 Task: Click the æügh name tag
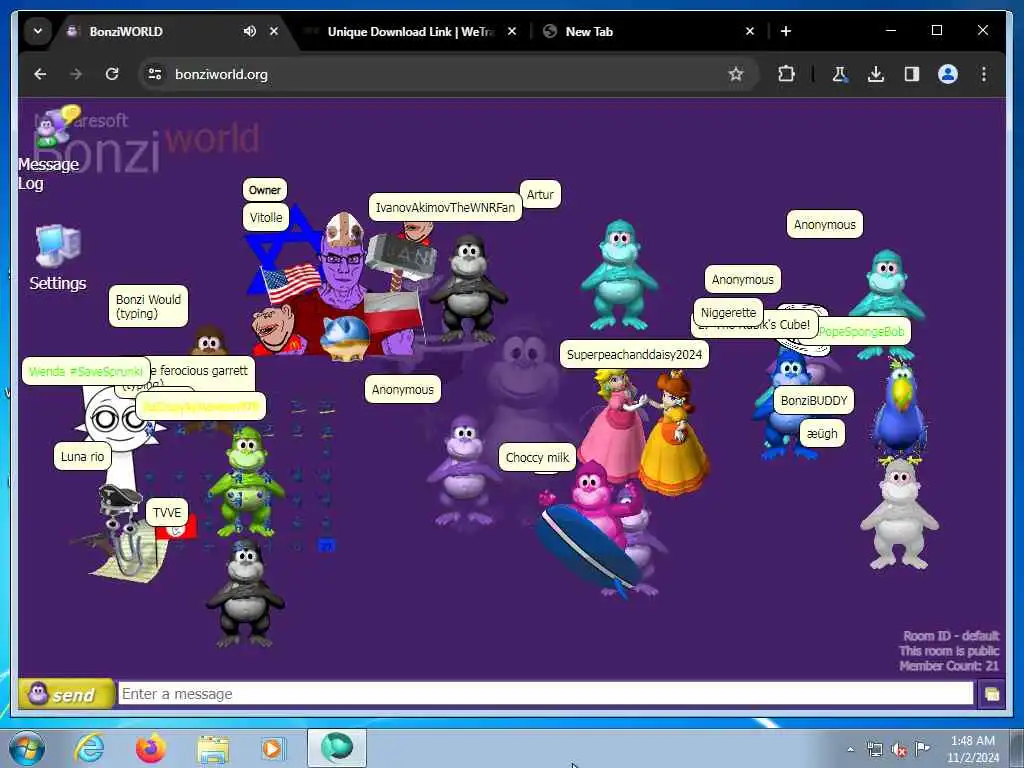click(822, 434)
